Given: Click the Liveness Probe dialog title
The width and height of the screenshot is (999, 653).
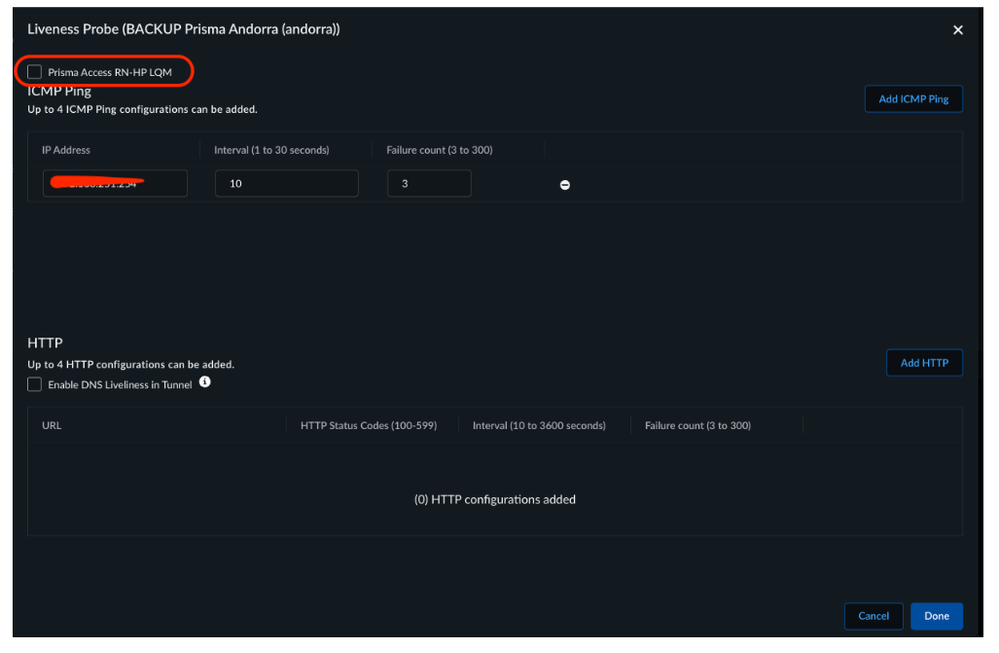Looking at the screenshot, I should click(183, 29).
